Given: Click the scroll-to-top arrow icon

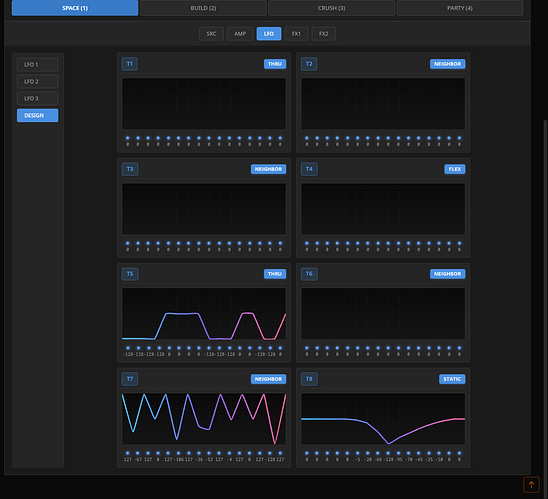Looking at the screenshot, I should coord(531,485).
